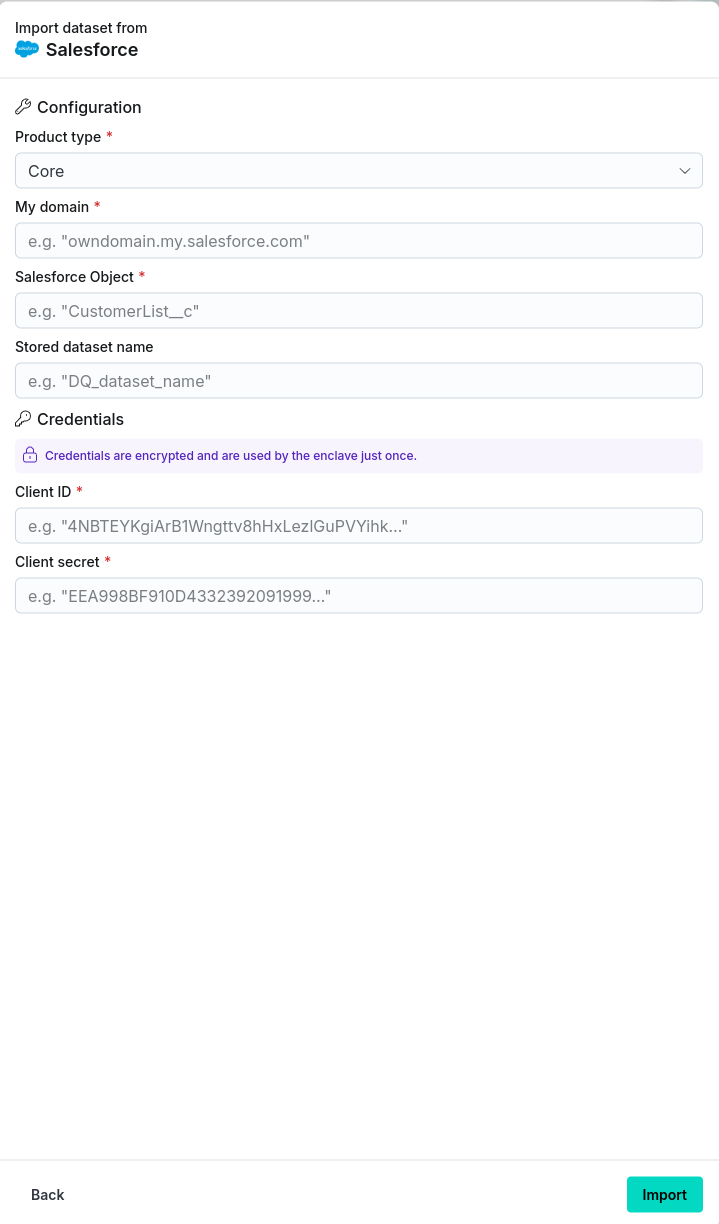This screenshot has height=1224, width=719.
Task: Click the wrench icon beside Configuration
Action: tap(23, 107)
